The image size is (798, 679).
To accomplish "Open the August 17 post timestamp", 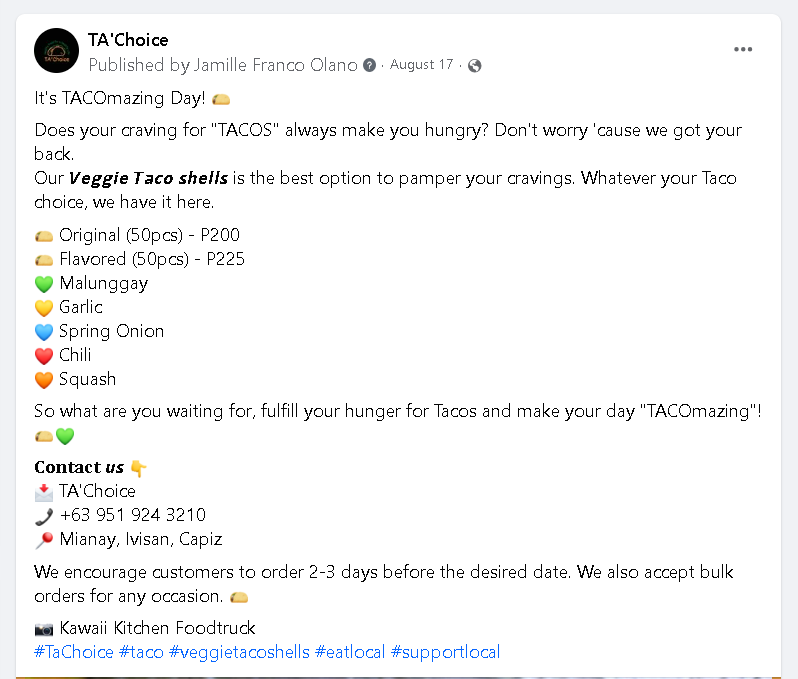I will 421,65.
